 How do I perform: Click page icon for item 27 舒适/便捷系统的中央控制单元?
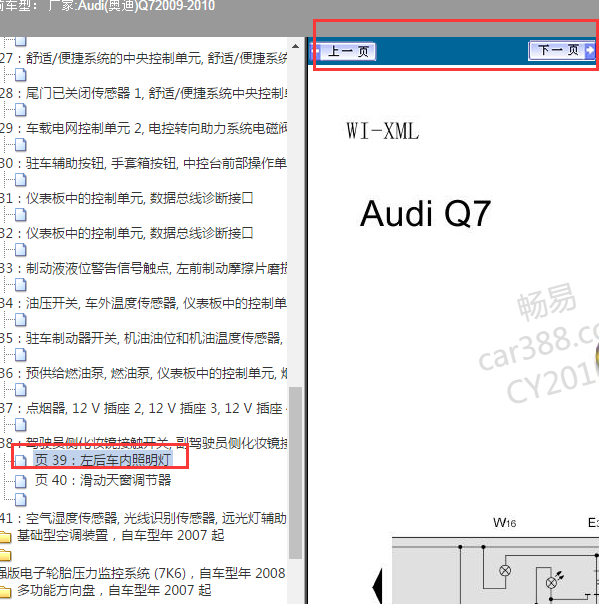click(20, 40)
